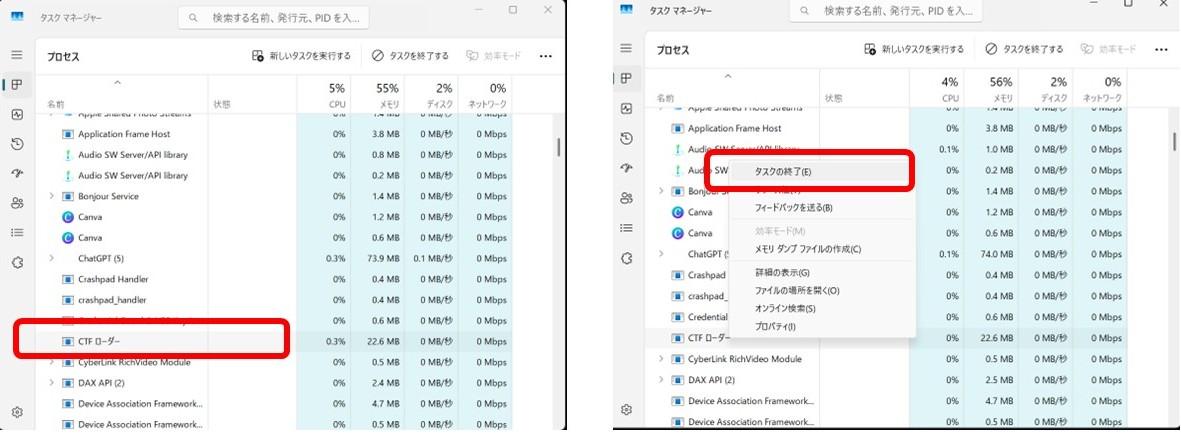Open Performance page icon in left window sidebar

point(17,114)
